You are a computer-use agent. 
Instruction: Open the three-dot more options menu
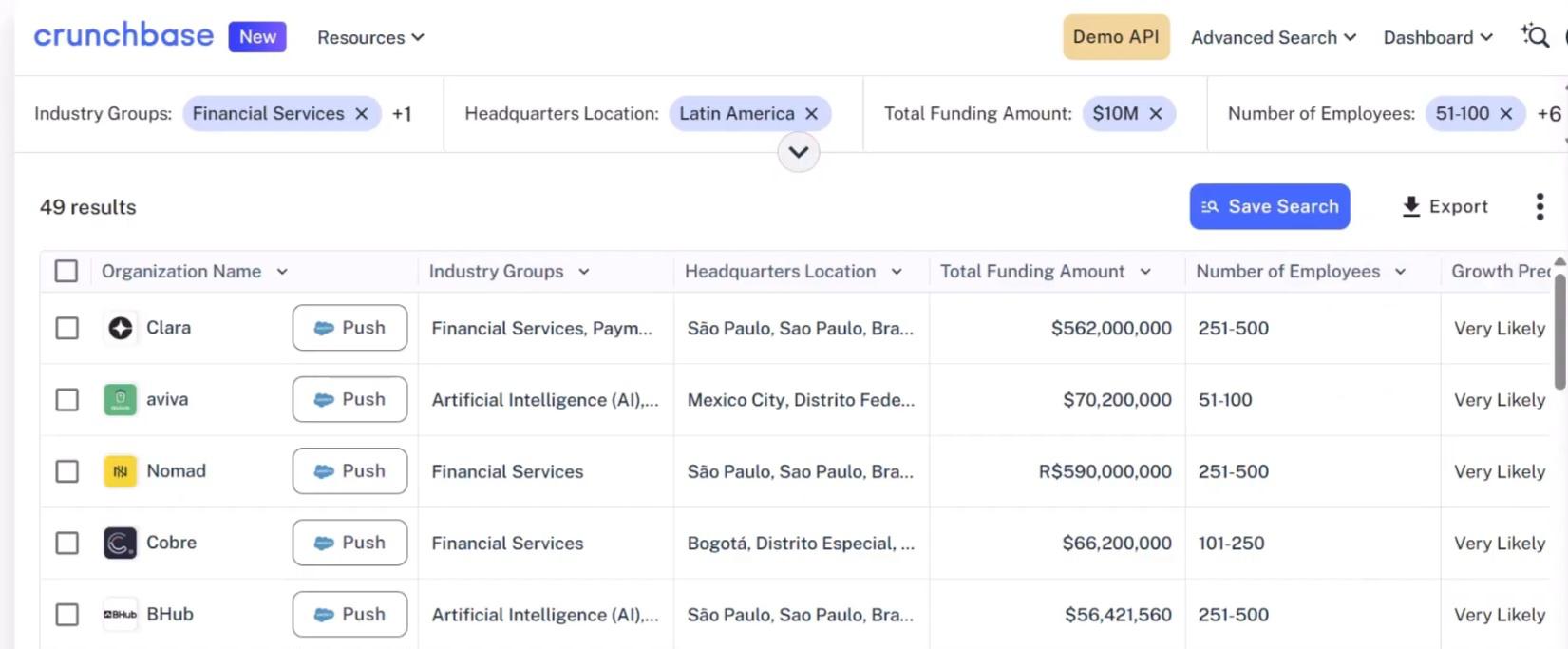[1540, 206]
